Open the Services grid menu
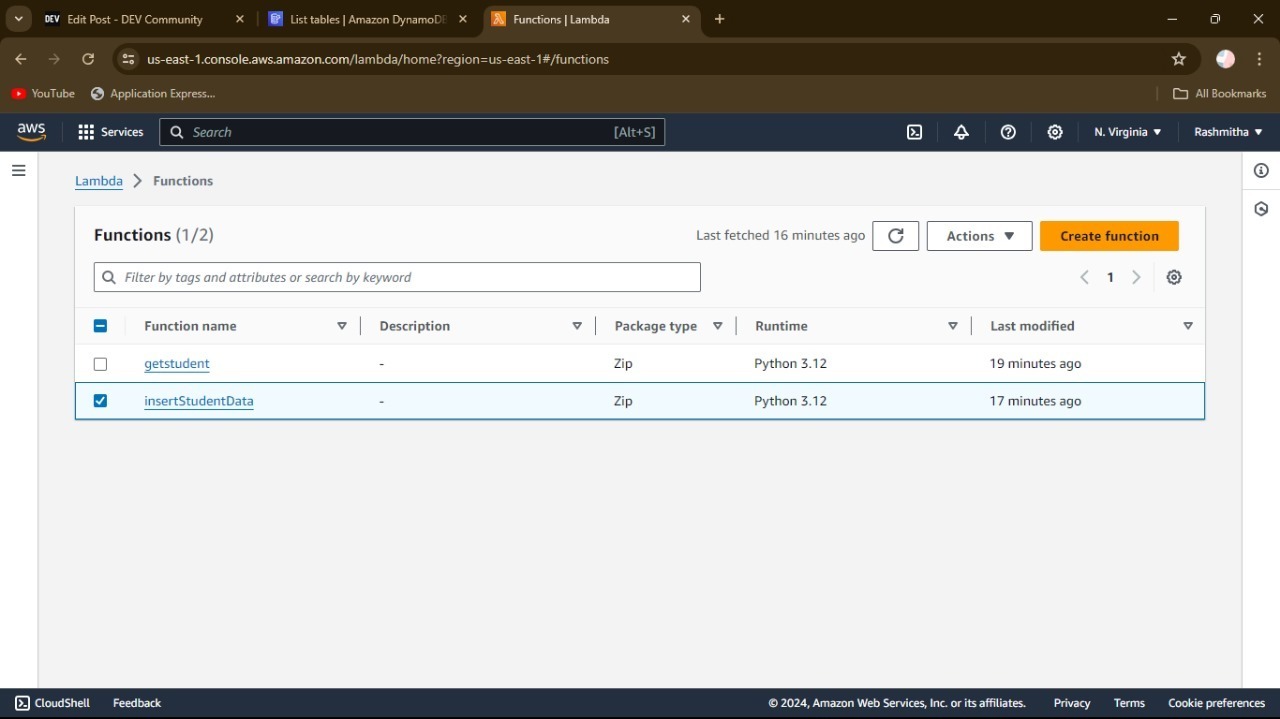 tap(110, 132)
